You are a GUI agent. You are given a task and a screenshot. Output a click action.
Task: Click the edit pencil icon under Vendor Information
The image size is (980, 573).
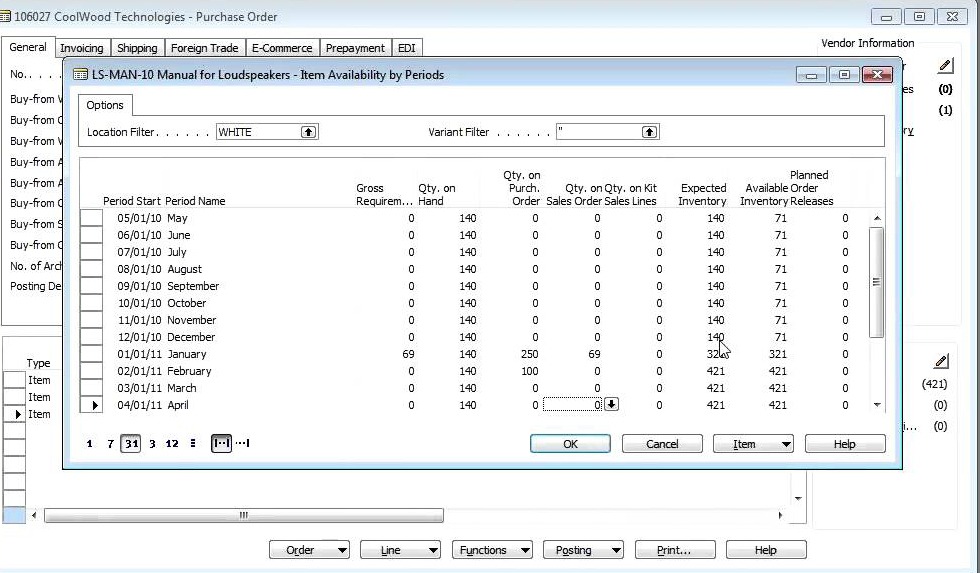tap(946, 66)
